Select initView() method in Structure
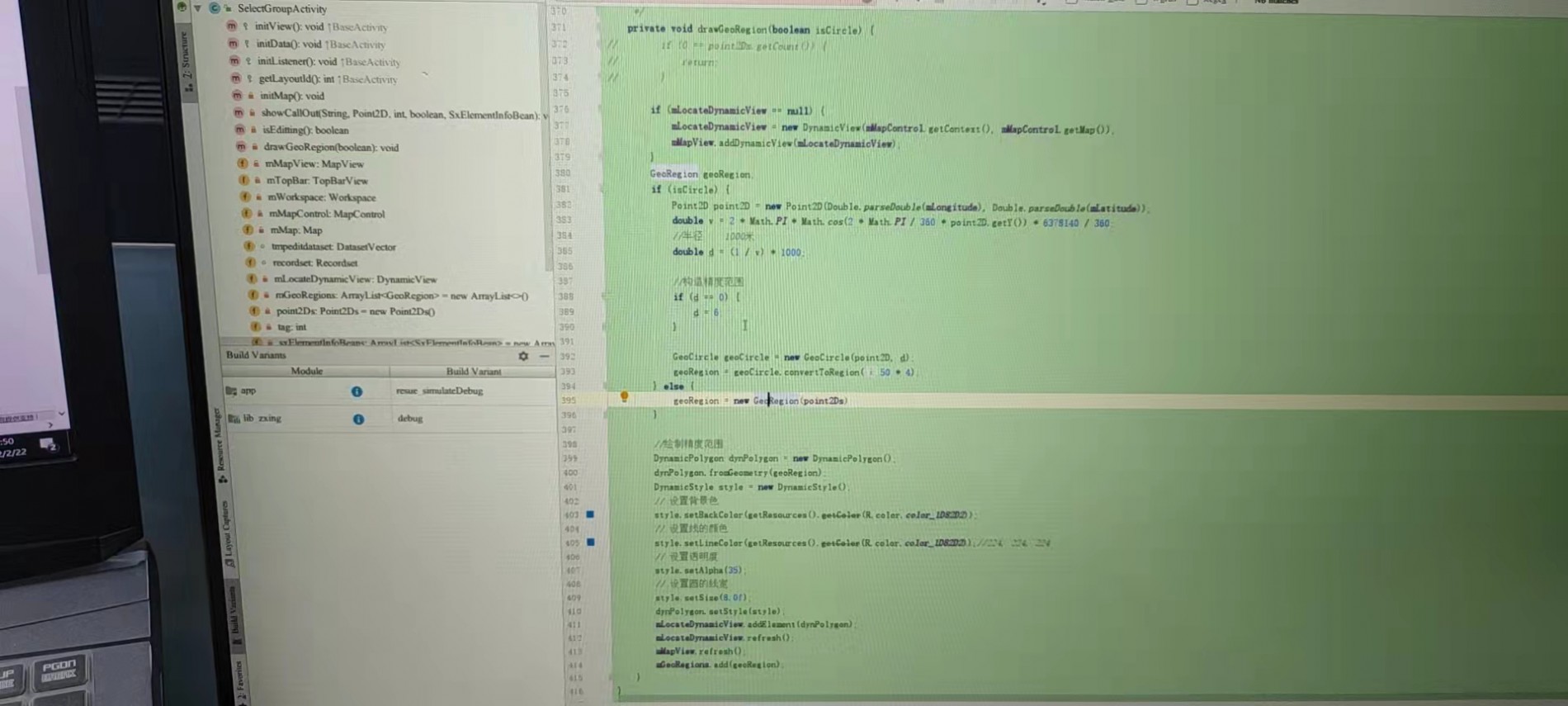 (320, 26)
